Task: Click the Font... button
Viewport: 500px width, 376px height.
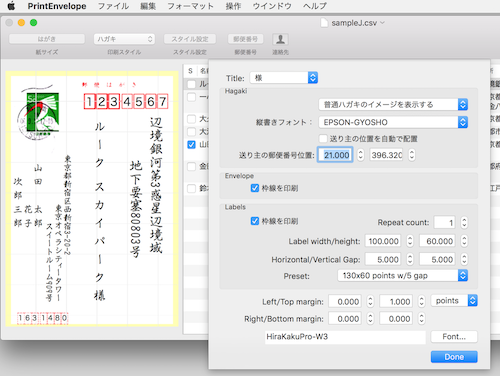Action: click(454, 337)
